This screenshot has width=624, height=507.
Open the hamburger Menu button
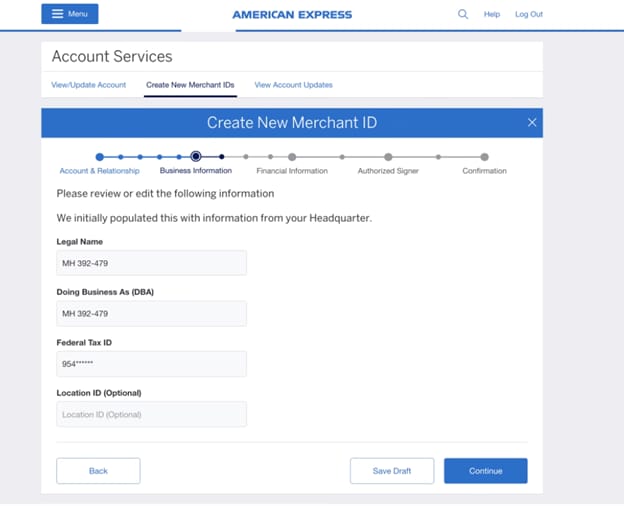point(70,14)
